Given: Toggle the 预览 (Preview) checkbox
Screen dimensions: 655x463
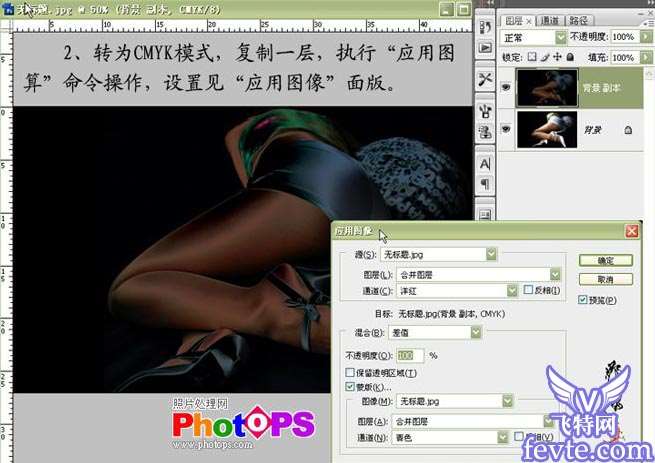Looking at the screenshot, I should (584, 299).
